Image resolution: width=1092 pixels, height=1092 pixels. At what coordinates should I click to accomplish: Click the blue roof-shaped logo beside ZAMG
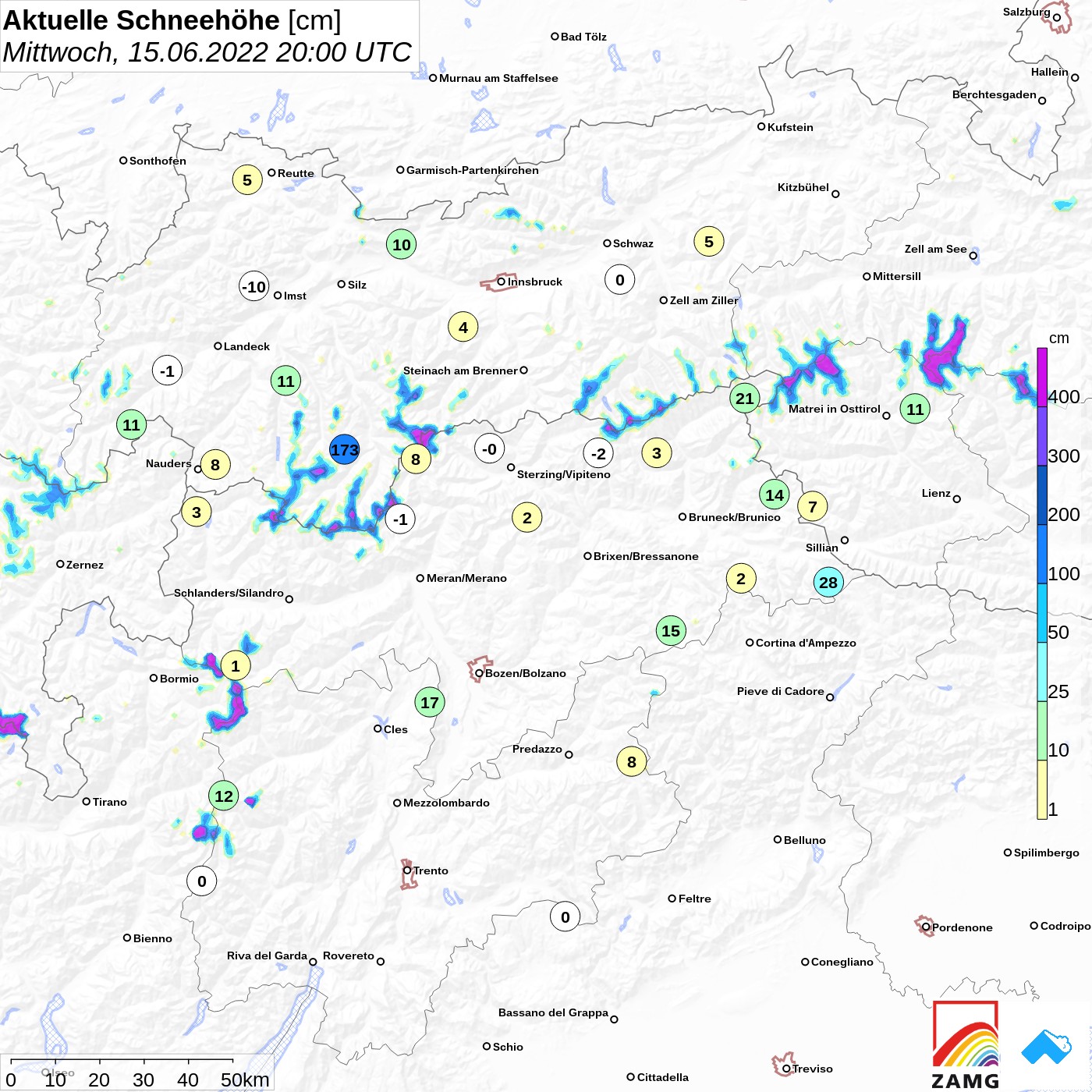[x=1047, y=1047]
